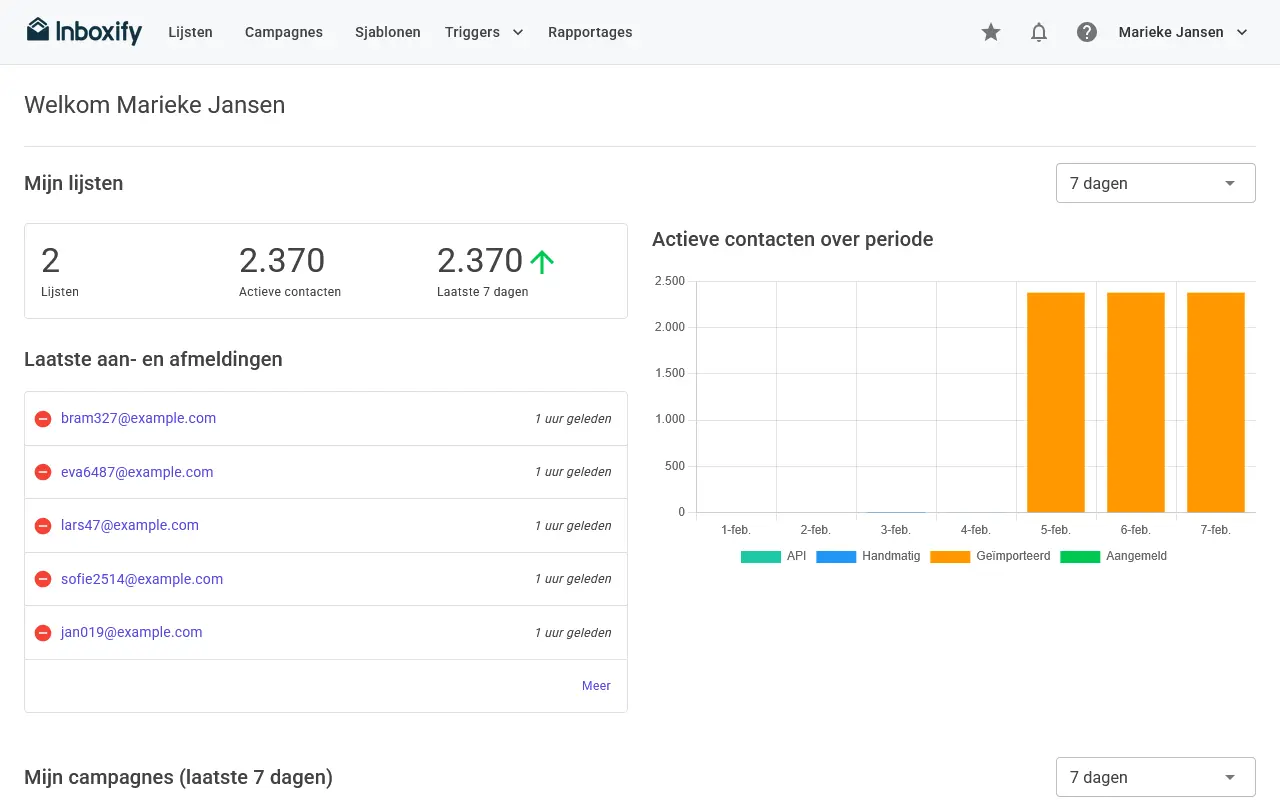1280x800 pixels.
Task: Click red unsubscribe icon beside bram327@example.com
Action: point(43,419)
